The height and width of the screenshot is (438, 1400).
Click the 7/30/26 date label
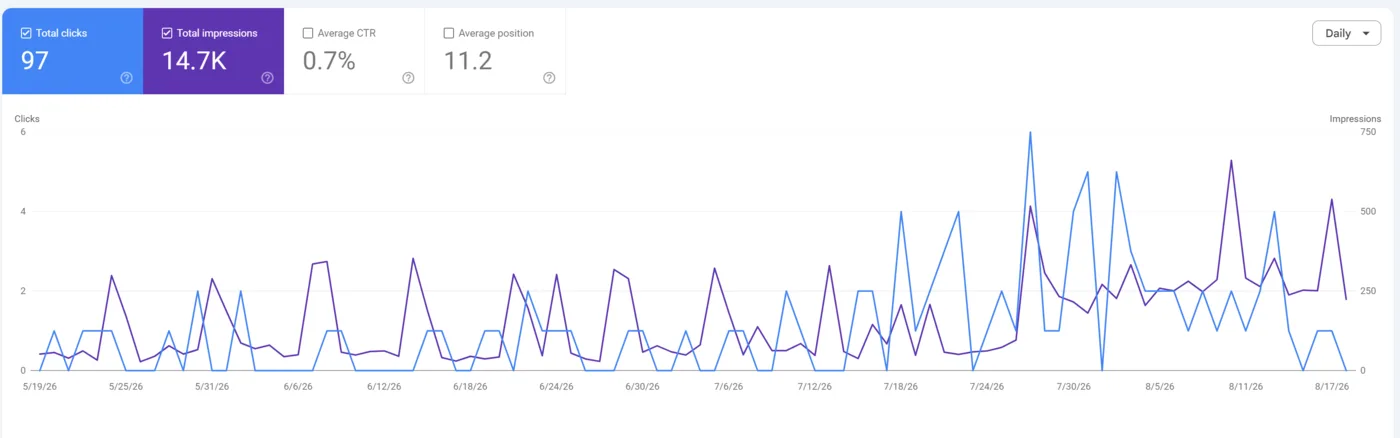(x=1073, y=386)
